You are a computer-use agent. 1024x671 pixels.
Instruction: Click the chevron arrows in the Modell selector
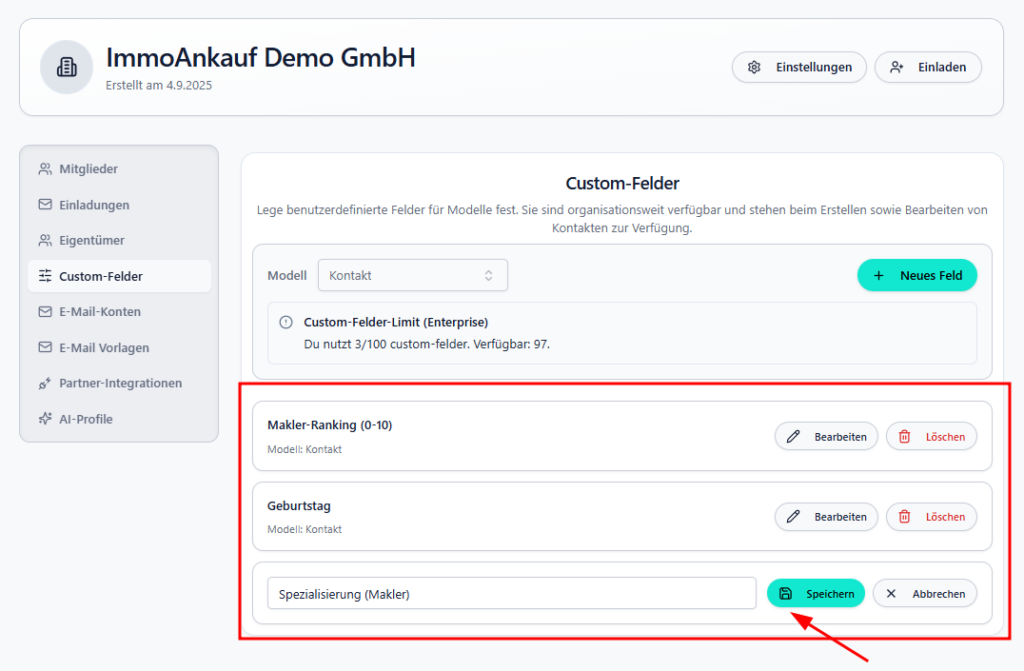489,275
